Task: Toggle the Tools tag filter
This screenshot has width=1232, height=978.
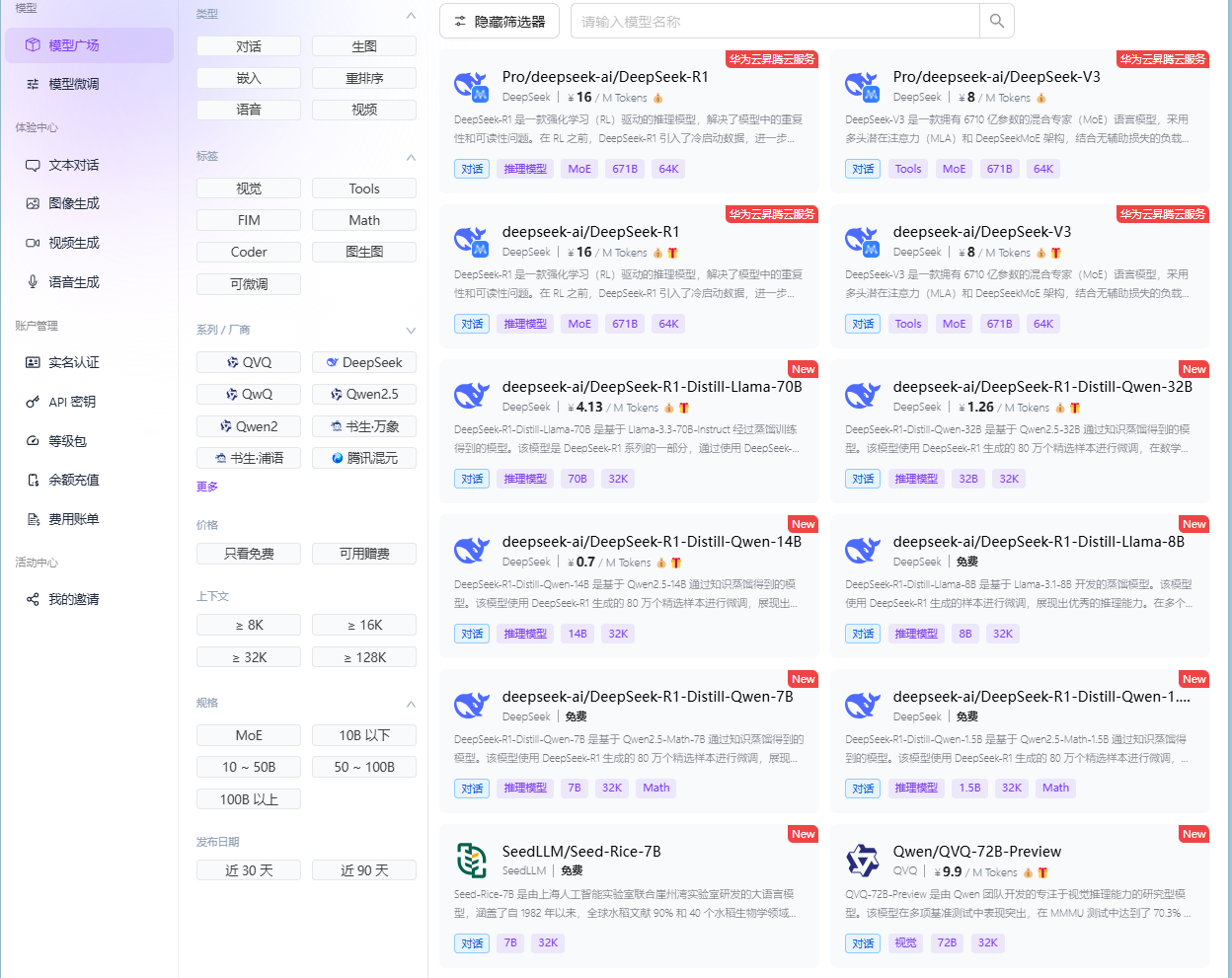Action: pyautogui.click(x=364, y=188)
